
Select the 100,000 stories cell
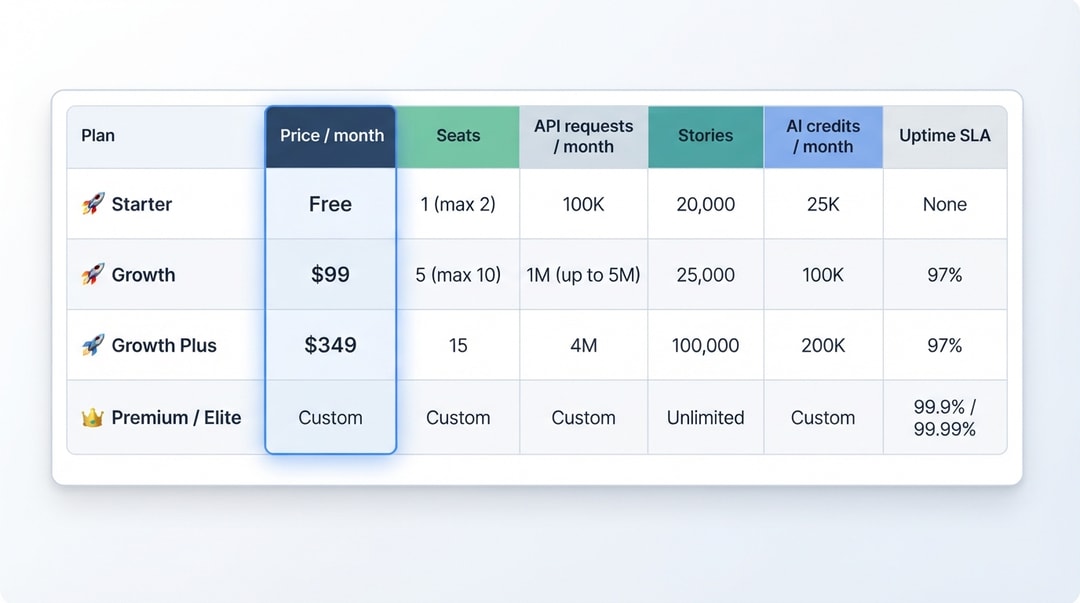pos(705,345)
